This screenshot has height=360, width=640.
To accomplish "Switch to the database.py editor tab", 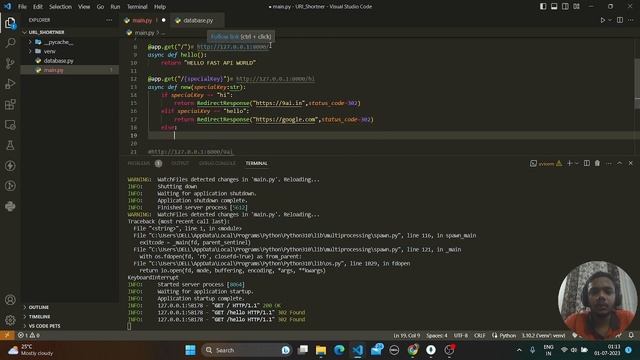I will [198, 20].
